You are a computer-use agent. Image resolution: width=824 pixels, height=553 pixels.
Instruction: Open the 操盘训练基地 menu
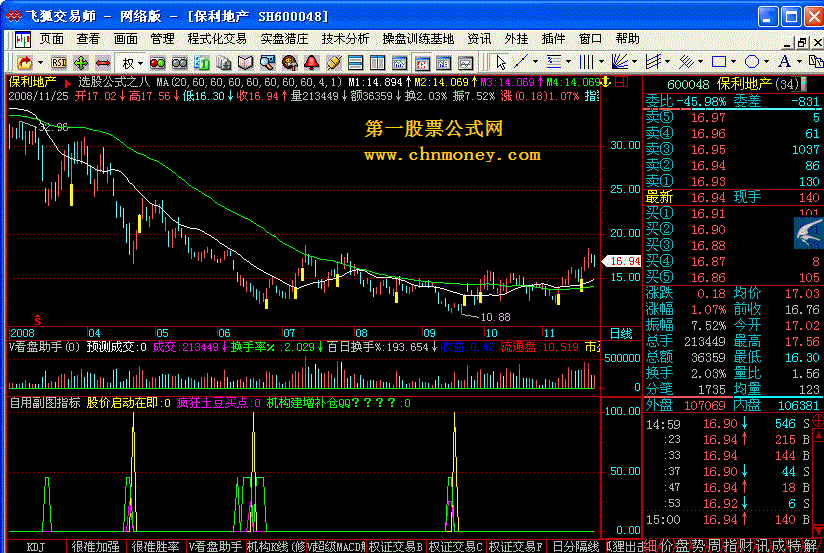coord(418,39)
